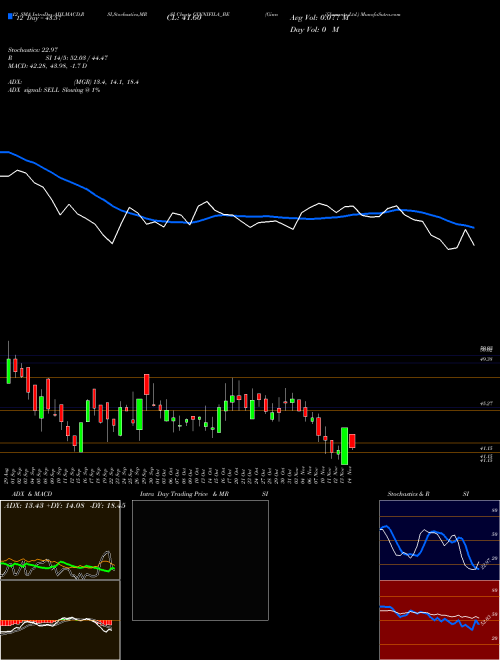The height and width of the screenshot is (660, 500).
Task: Click the 'ADX: 13.43 +DY: 14.08 -DY: 18.45' readout
Action: click(x=65, y=506)
